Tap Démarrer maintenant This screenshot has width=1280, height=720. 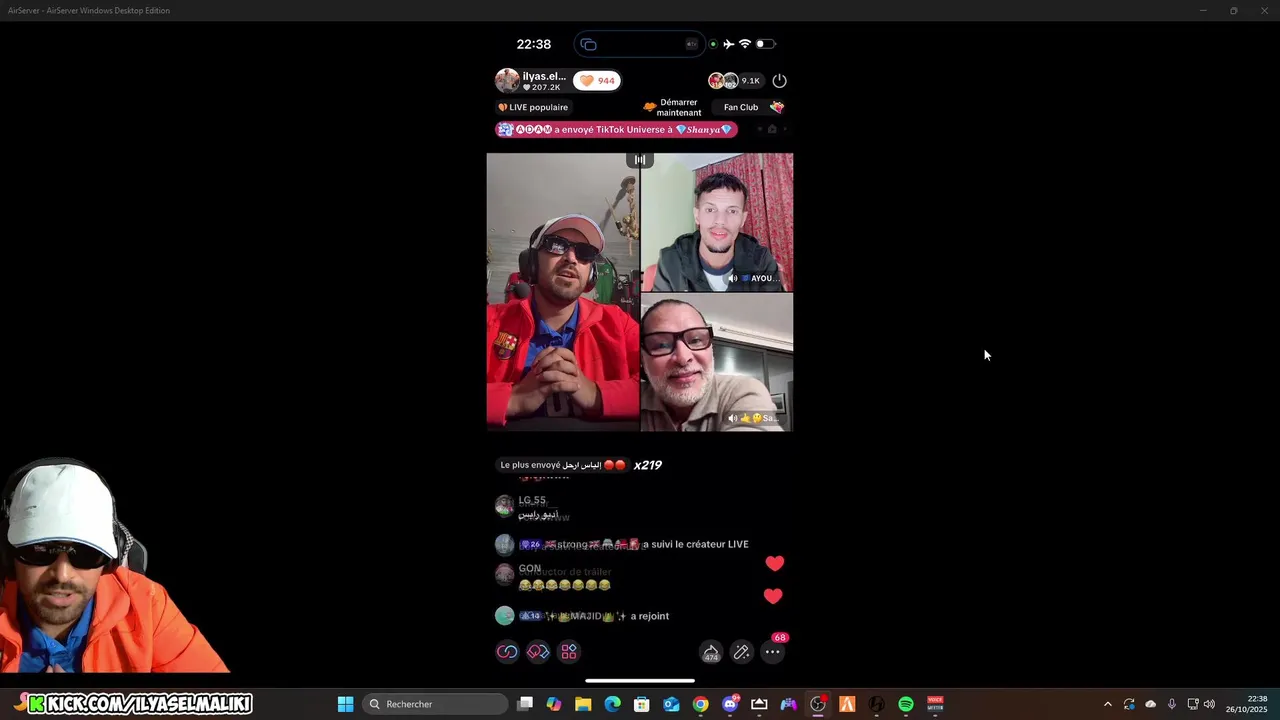672,107
